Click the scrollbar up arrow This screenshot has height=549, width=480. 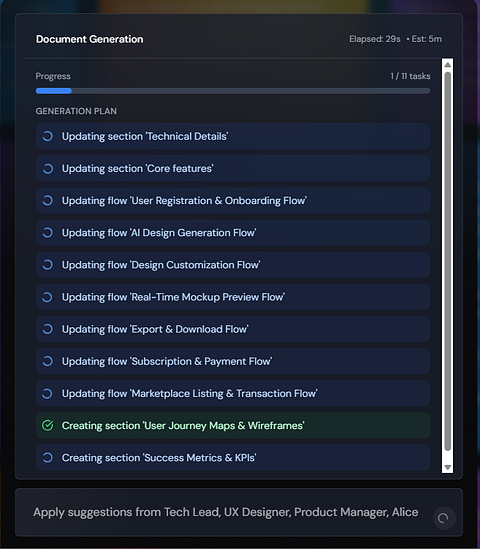[x=447, y=65]
